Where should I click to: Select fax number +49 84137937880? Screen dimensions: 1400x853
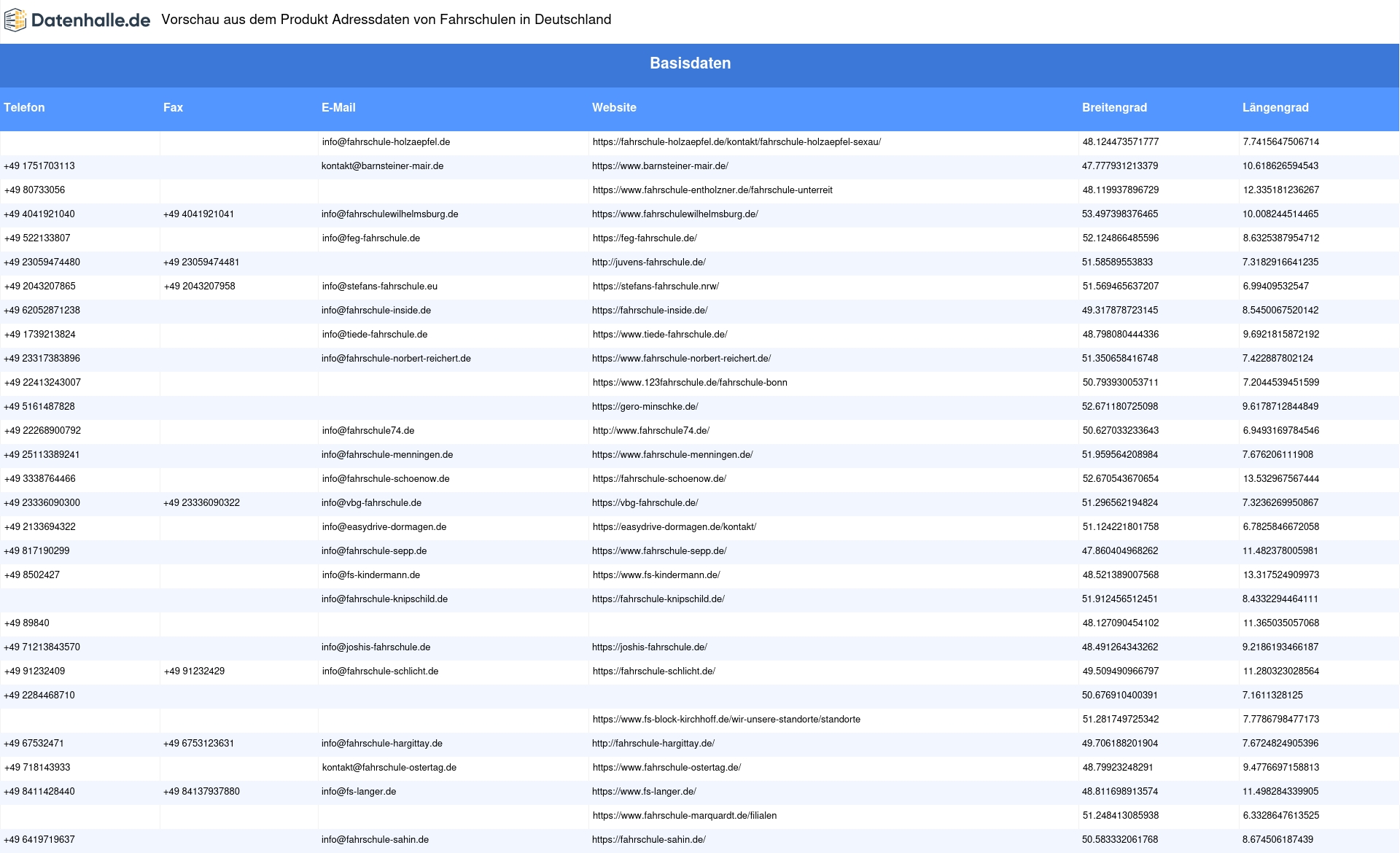201,792
